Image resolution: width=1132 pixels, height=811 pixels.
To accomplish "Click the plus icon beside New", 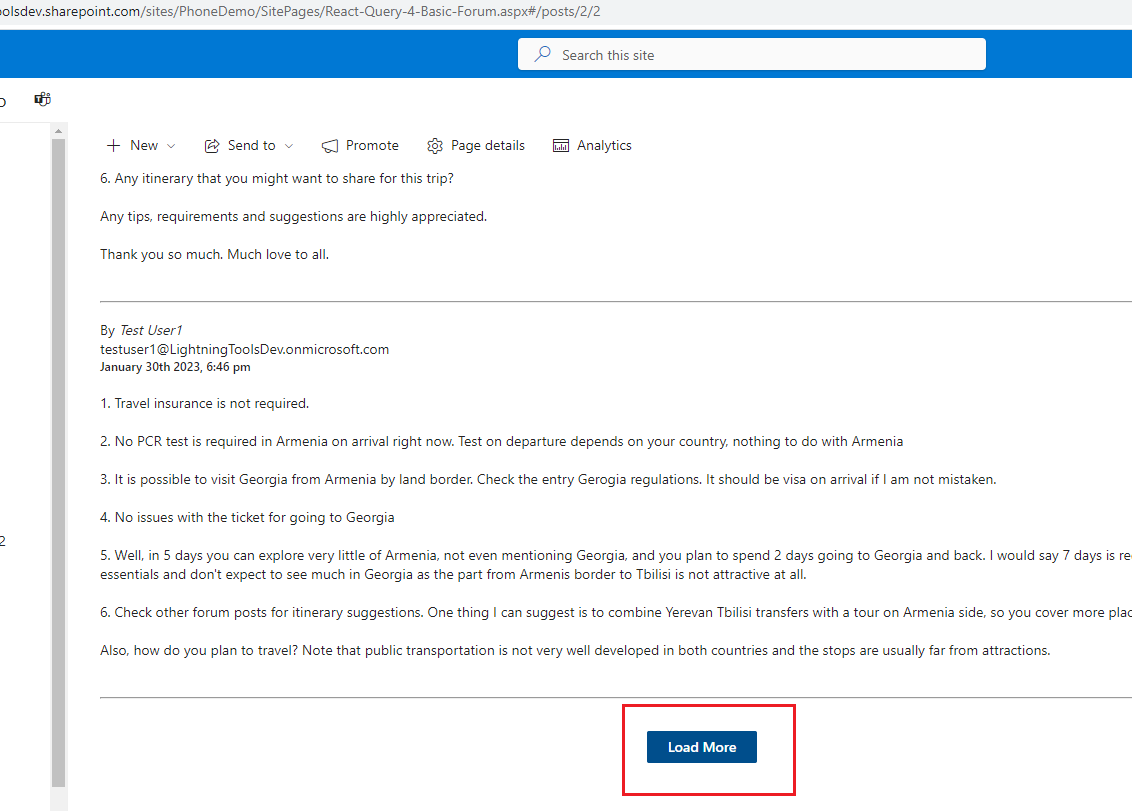I will coord(114,145).
